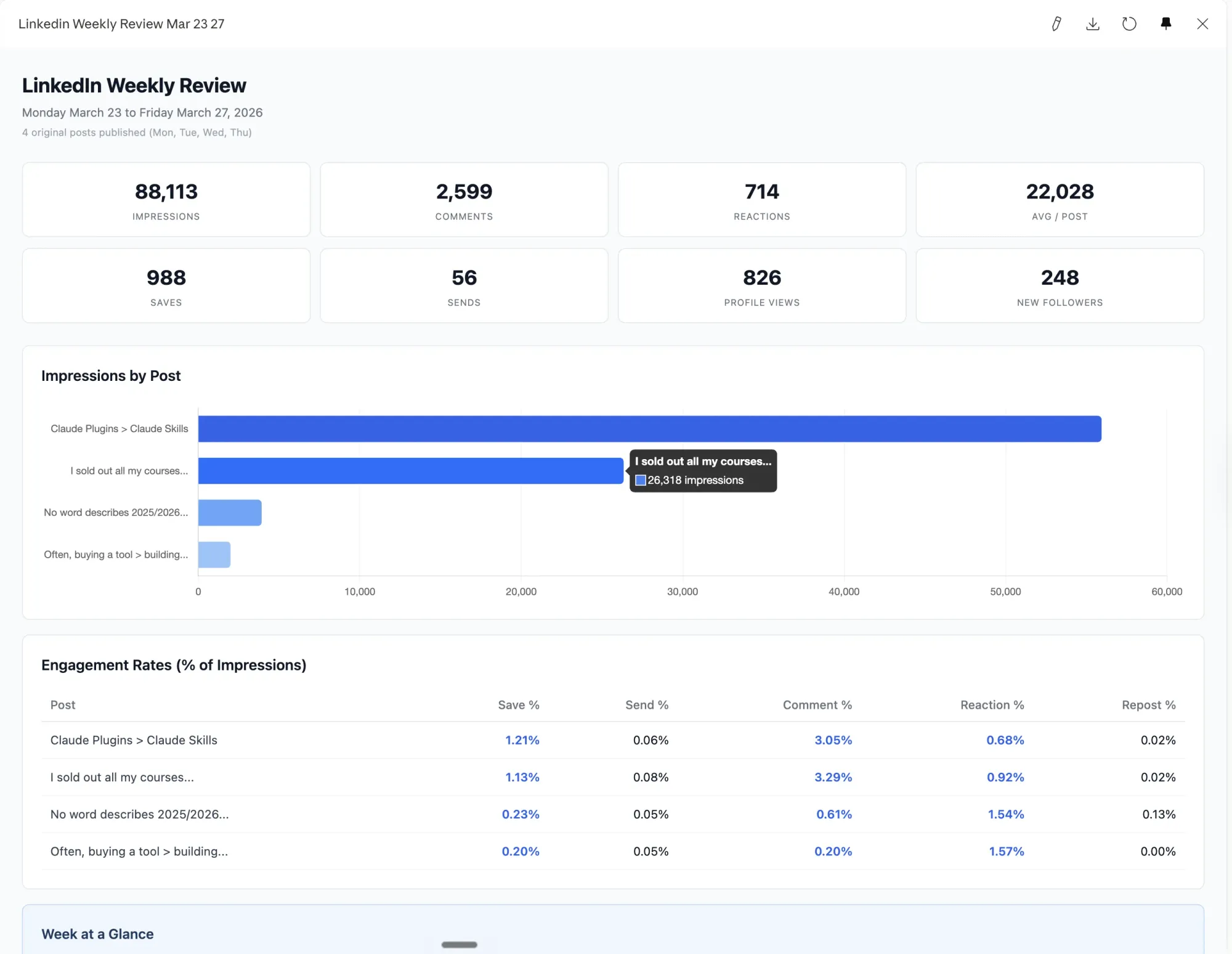The height and width of the screenshot is (954, 1232).
Task: Click the 0.23% save rate value
Action: [521, 814]
